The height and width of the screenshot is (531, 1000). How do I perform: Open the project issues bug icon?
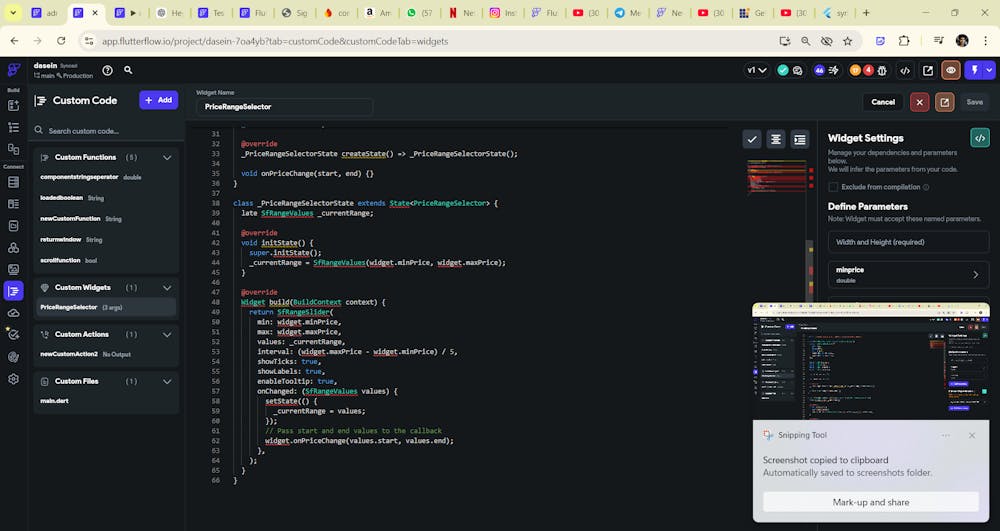tap(882, 71)
